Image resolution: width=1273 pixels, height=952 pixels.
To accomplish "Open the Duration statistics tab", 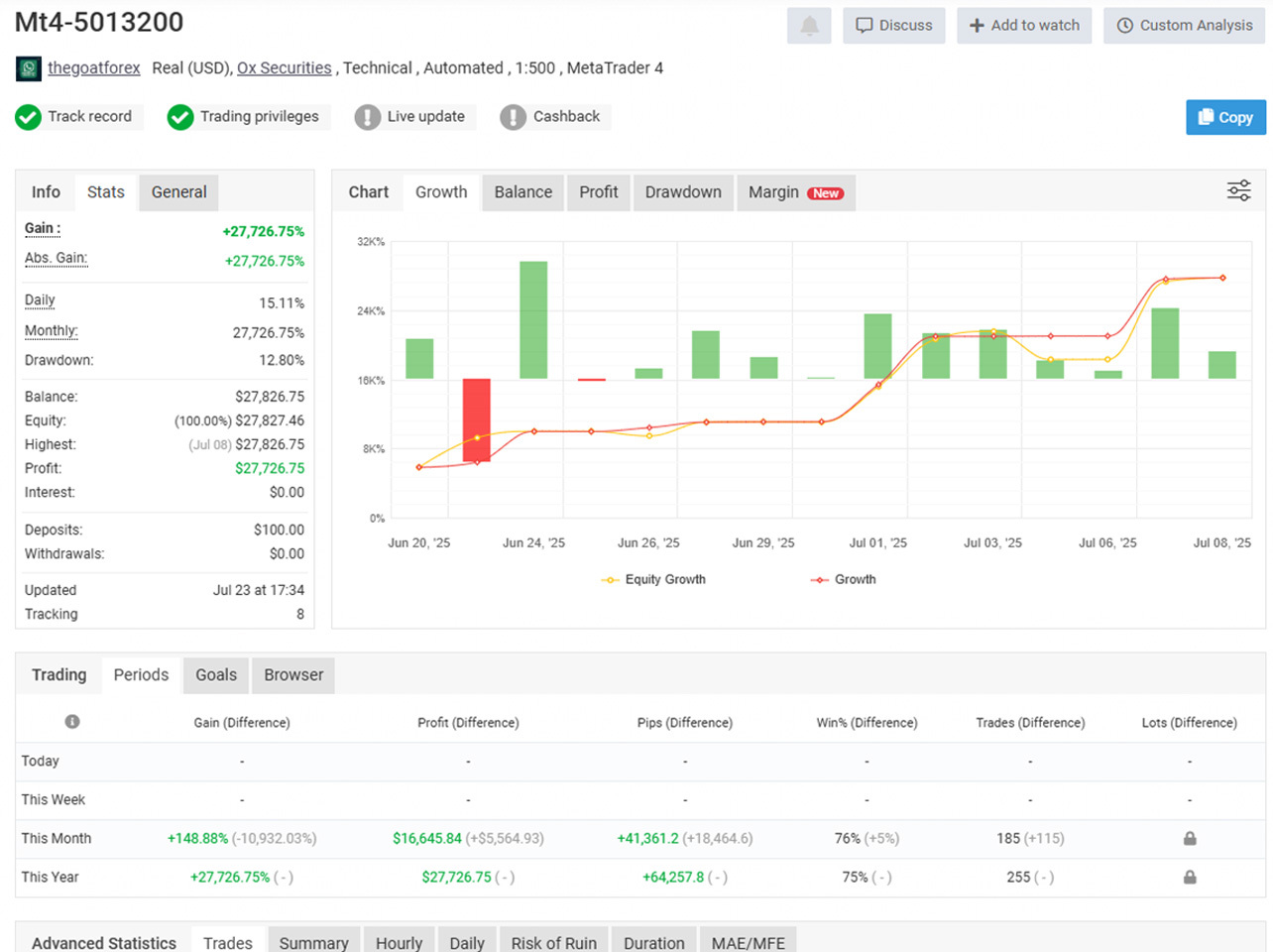I will (654, 942).
